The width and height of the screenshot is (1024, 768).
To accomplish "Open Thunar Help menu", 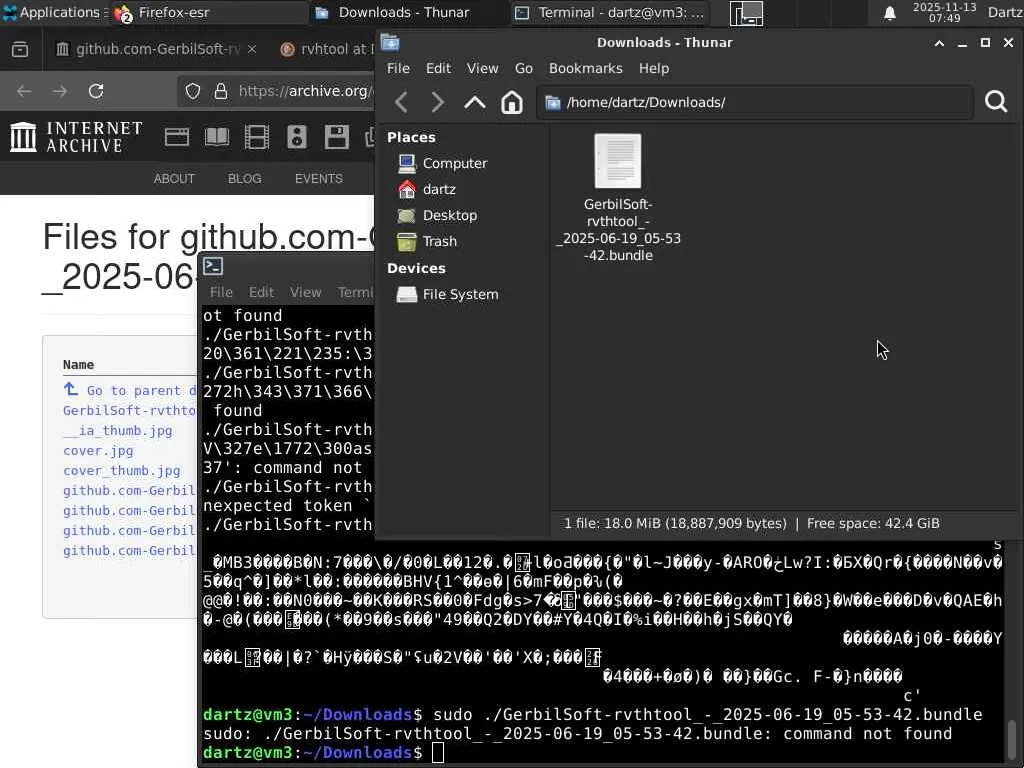I will point(654,69).
